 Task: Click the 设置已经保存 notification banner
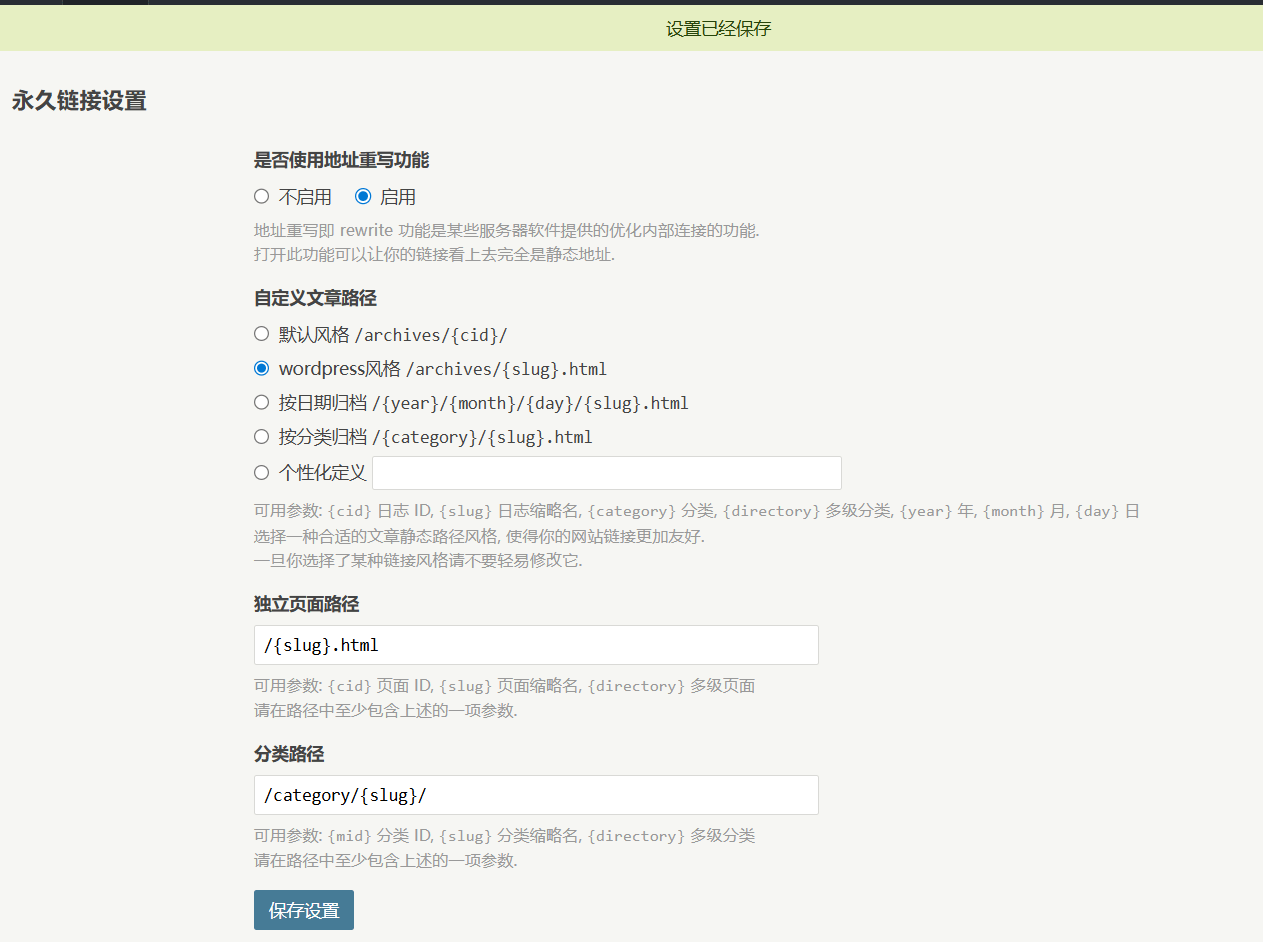[x=718, y=29]
